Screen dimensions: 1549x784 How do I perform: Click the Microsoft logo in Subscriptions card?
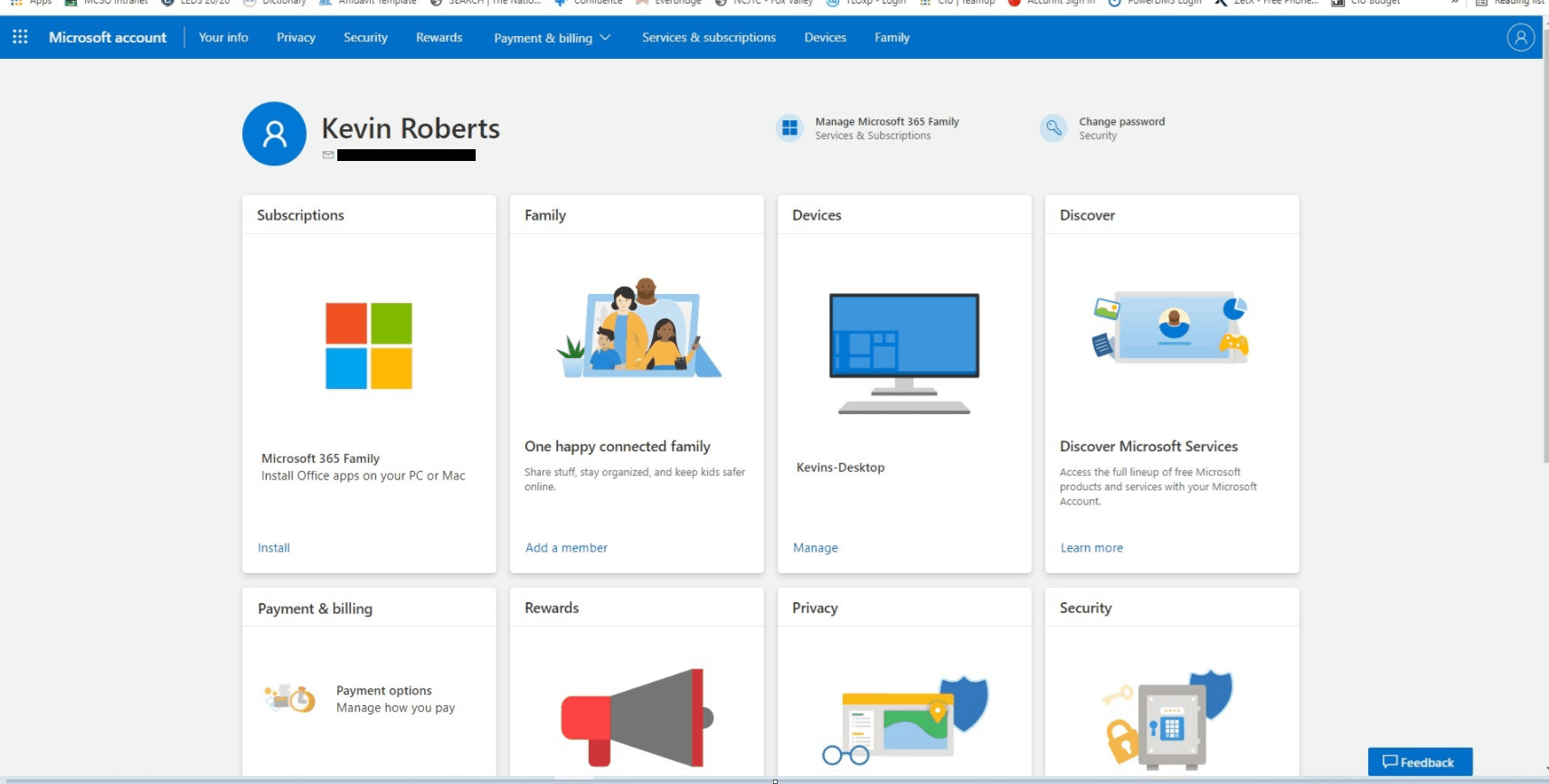point(369,346)
